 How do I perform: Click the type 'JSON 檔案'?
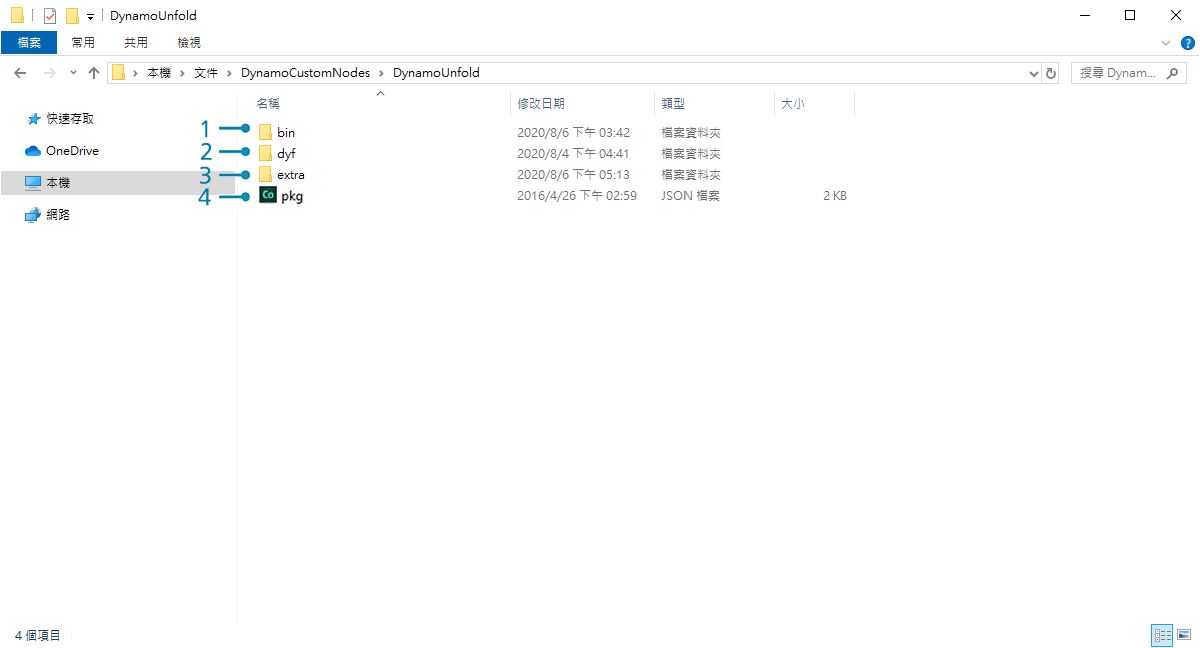tap(690, 196)
